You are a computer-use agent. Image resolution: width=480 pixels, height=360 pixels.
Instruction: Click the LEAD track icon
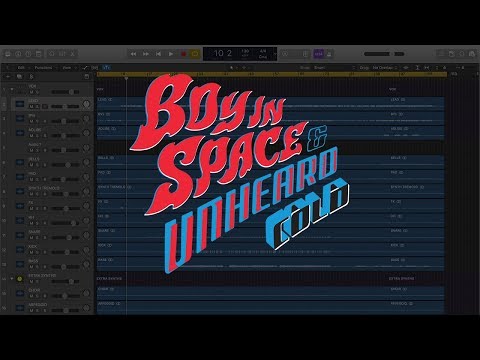[x=20, y=104]
